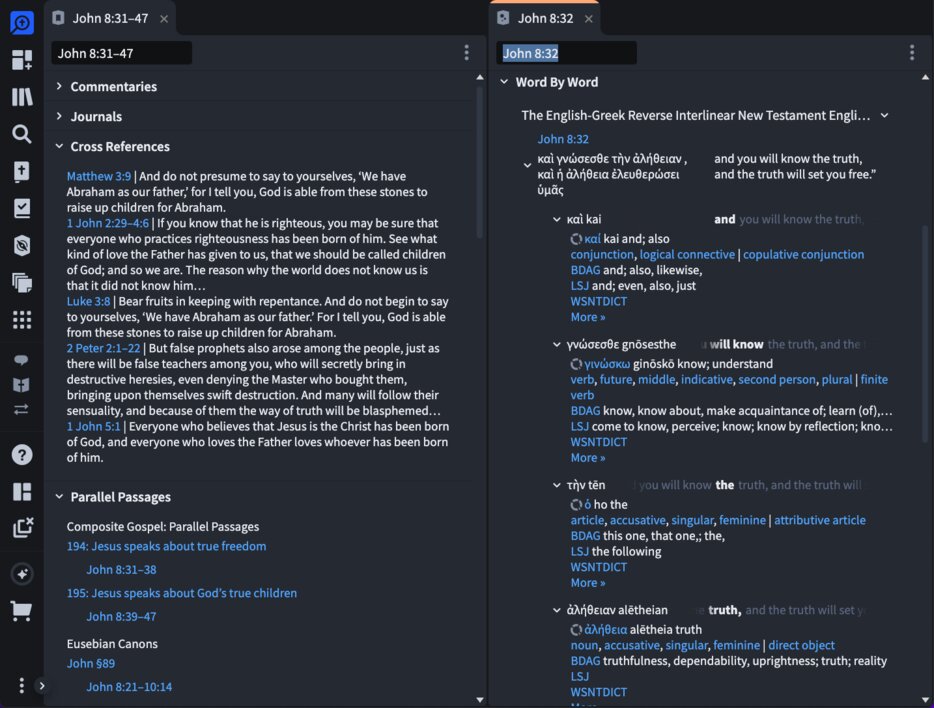The image size is (934, 708).
Task: Expand the Commentaries section
Action: click(x=59, y=86)
